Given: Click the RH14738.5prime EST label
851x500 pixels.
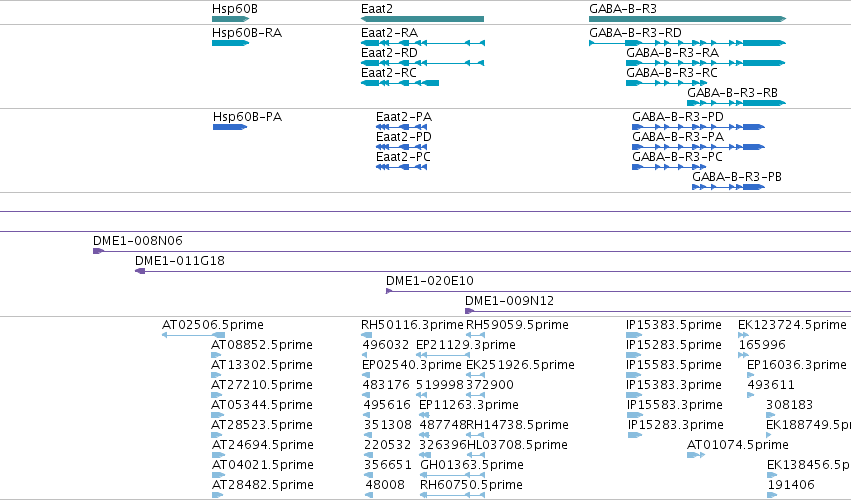Looking at the screenshot, I should (x=518, y=425).
